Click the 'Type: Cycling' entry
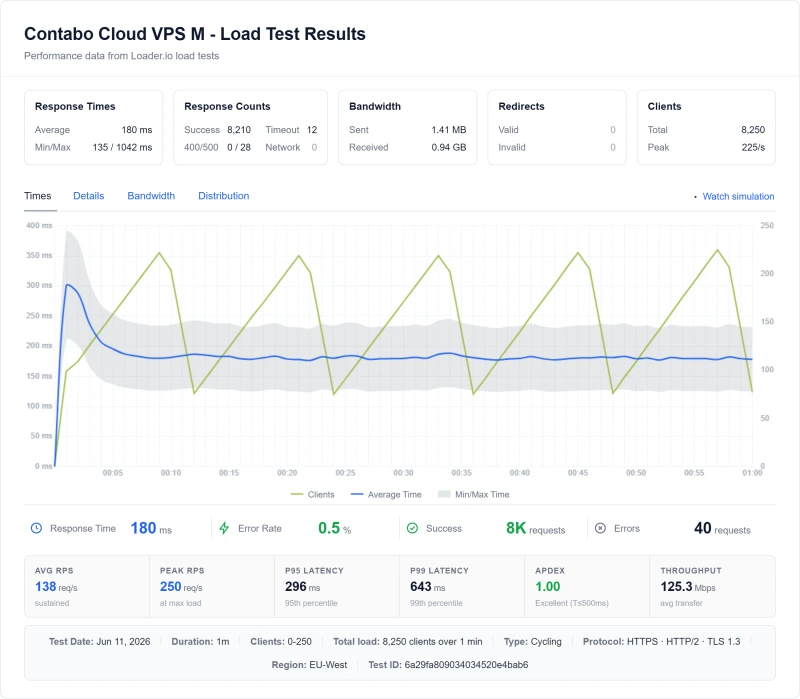800x699 pixels. point(533,641)
